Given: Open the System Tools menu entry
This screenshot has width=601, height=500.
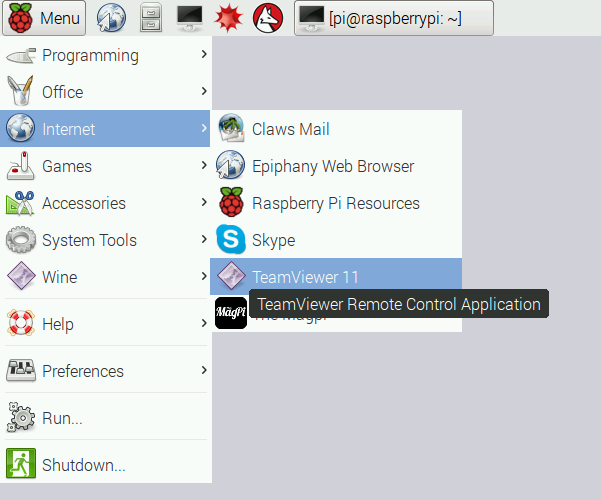Looking at the screenshot, I should point(105,240).
